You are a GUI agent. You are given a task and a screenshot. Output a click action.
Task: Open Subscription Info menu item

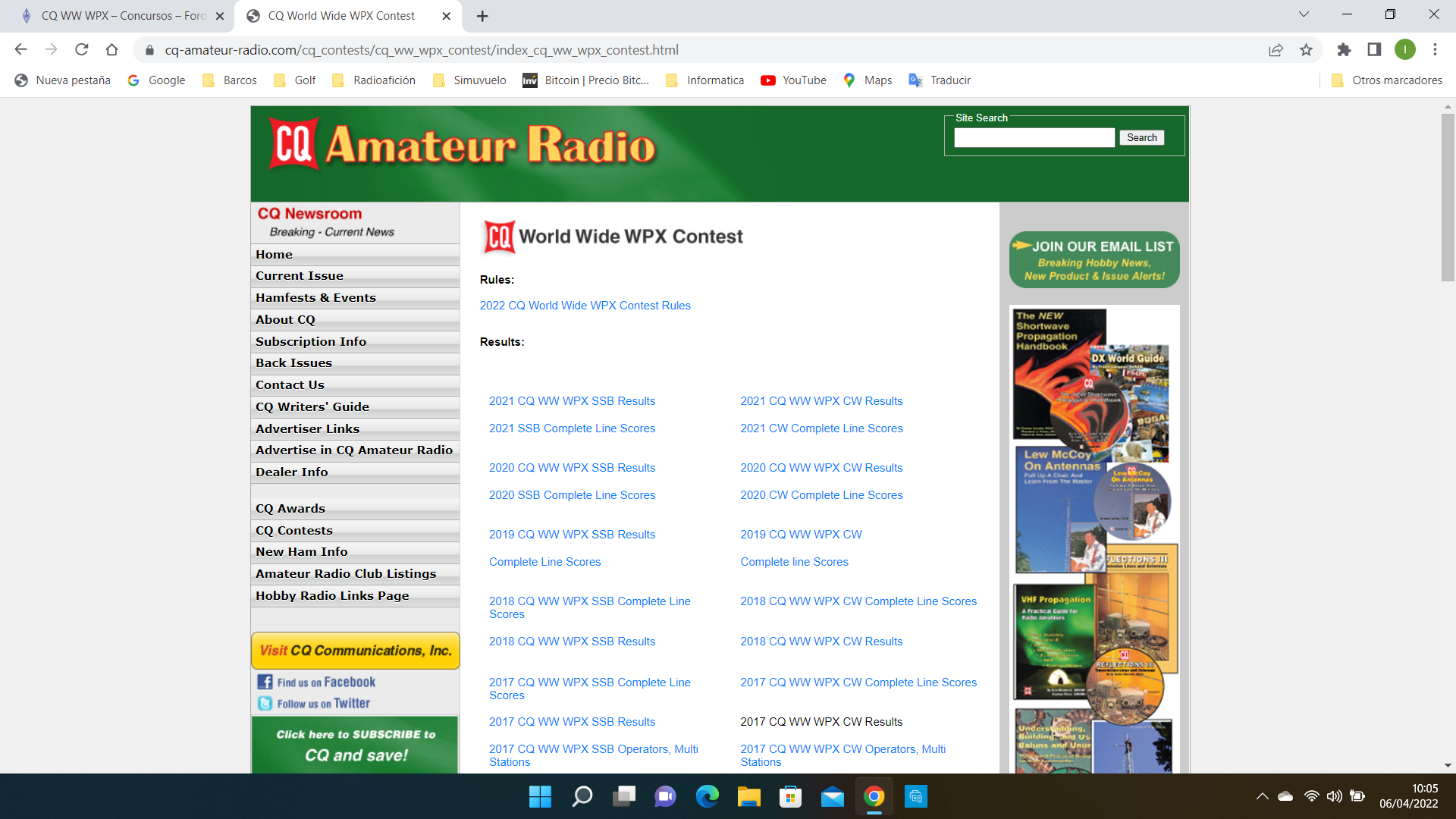pos(355,342)
